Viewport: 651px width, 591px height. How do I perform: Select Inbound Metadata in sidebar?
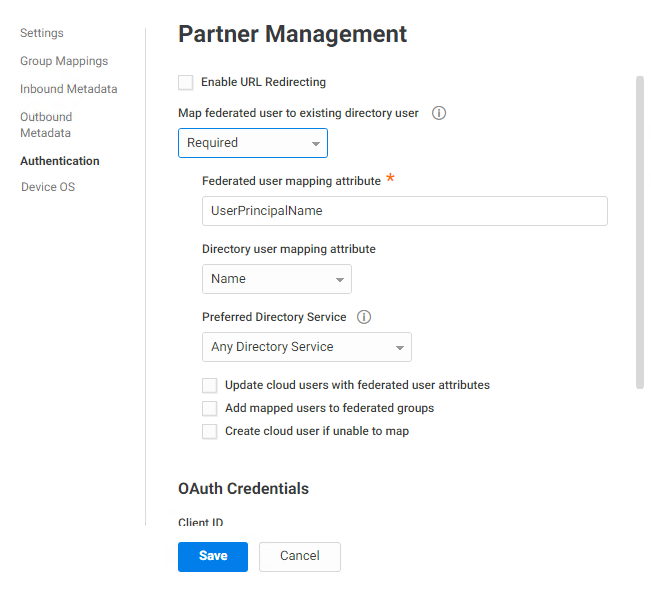pyautogui.click(x=69, y=89)
